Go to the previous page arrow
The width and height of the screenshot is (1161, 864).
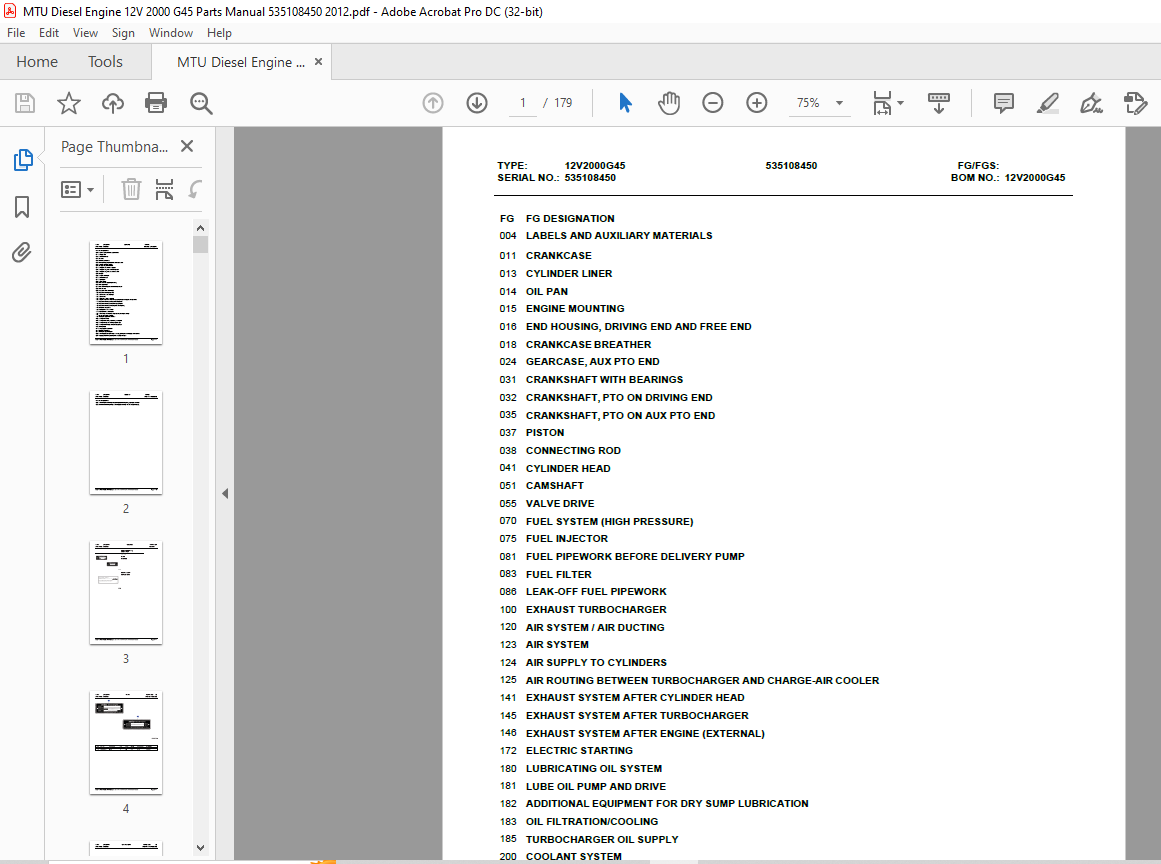pyautogui.click(x=433, y=103)
